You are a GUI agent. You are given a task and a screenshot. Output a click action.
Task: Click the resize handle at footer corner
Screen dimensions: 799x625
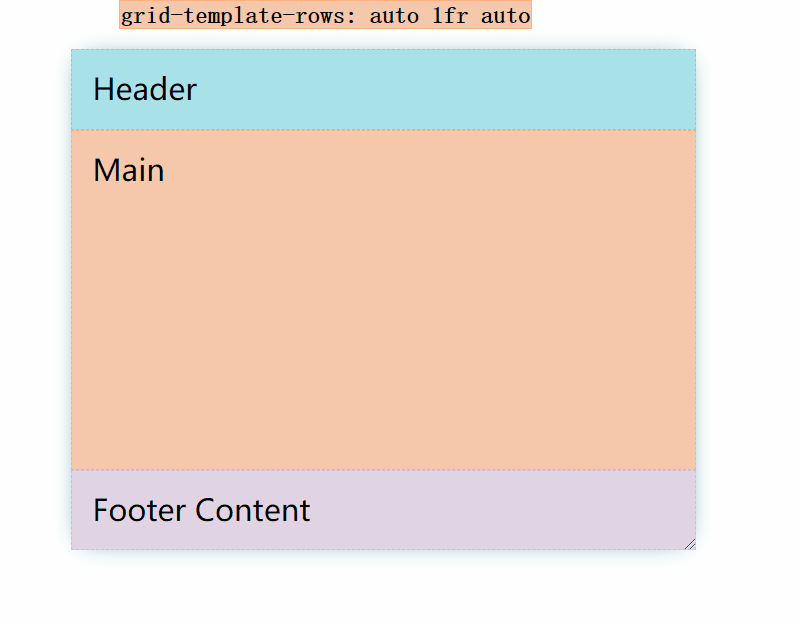[x=690, y=545]
